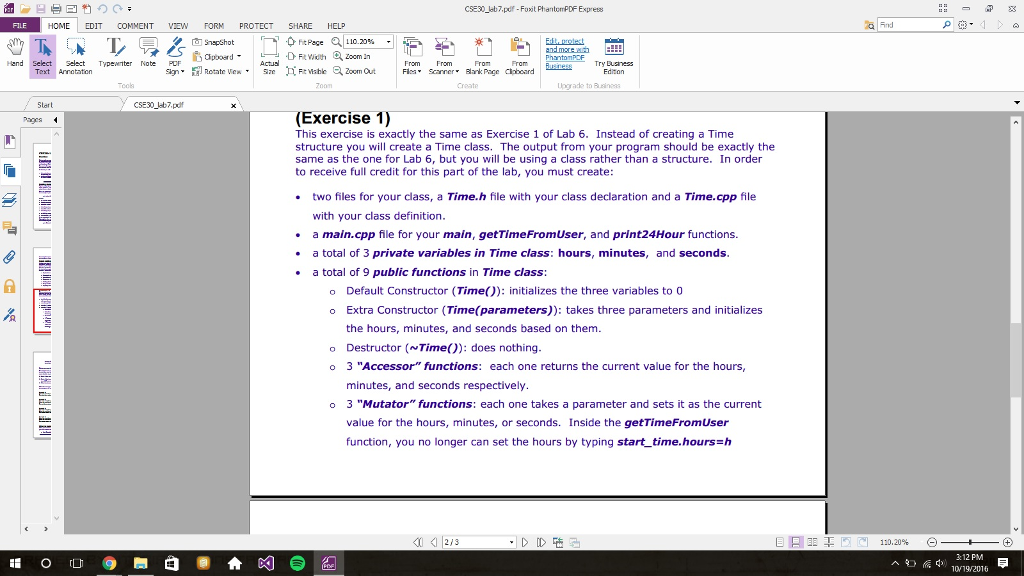The height and width of the screenshot is (576, 1024).
Task: Enable continuous page view mode
Action: [x=796, y=542]
